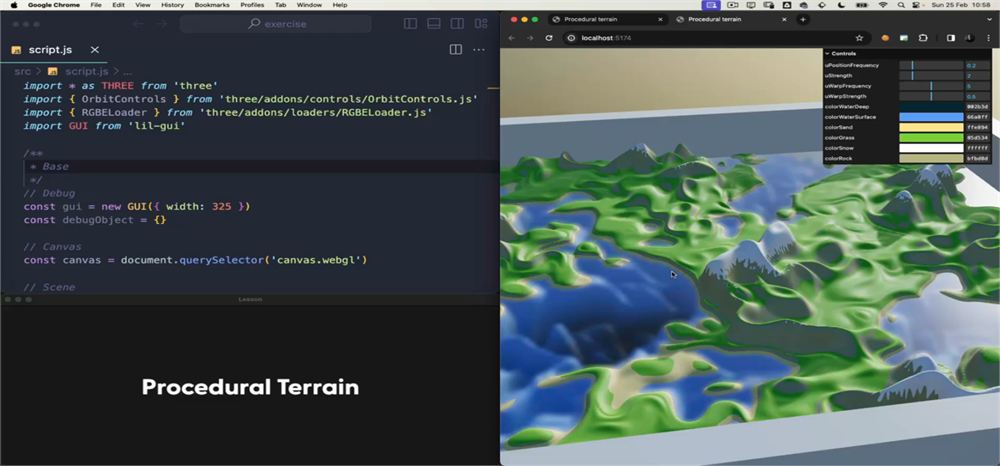This screenshot has height=466, width=1000.
Task: Click the green image extension icon in Chrome
Action: (x=904, y=38)
